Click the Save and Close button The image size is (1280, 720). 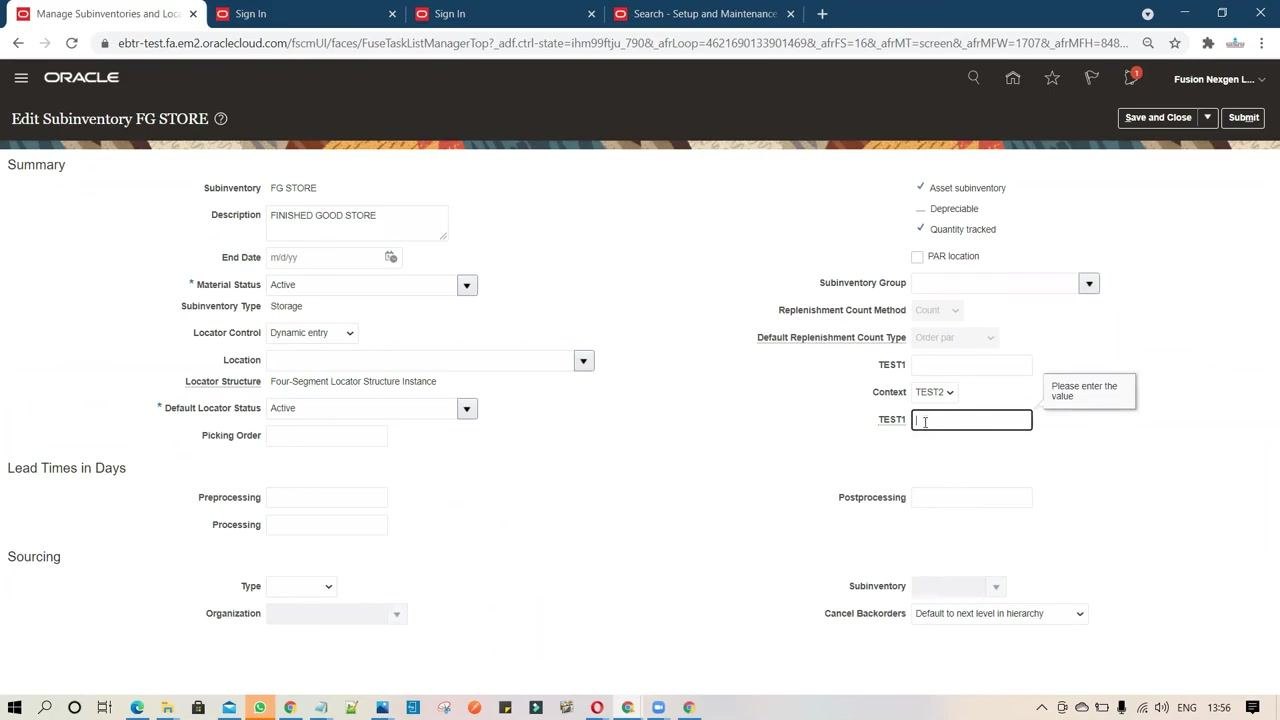point(1158,118)
